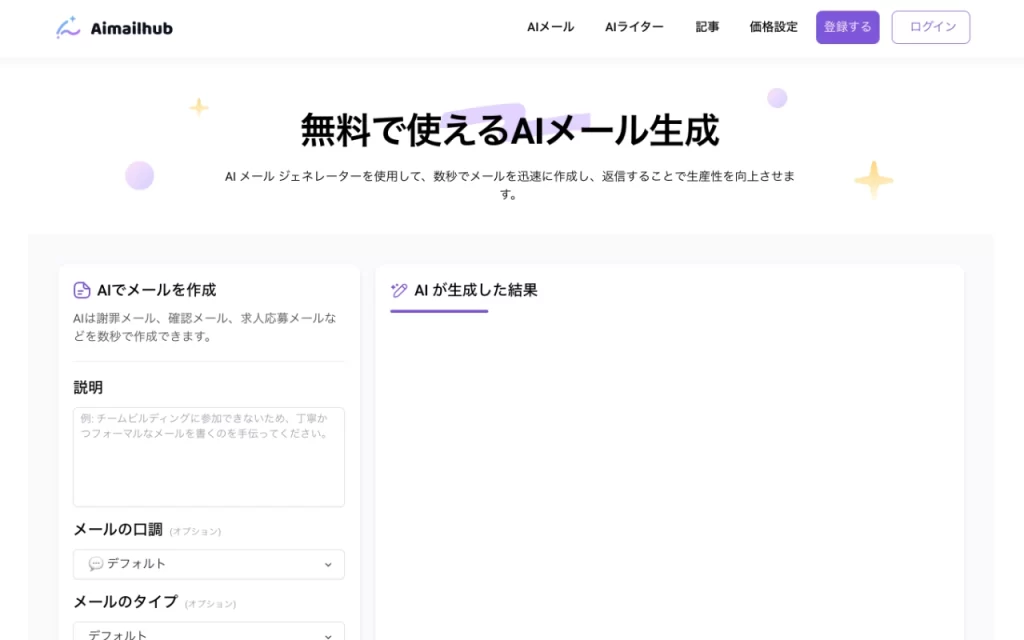1024x640 pixels.
Task: Switch to the AIメール section
Action: [549, 27]
